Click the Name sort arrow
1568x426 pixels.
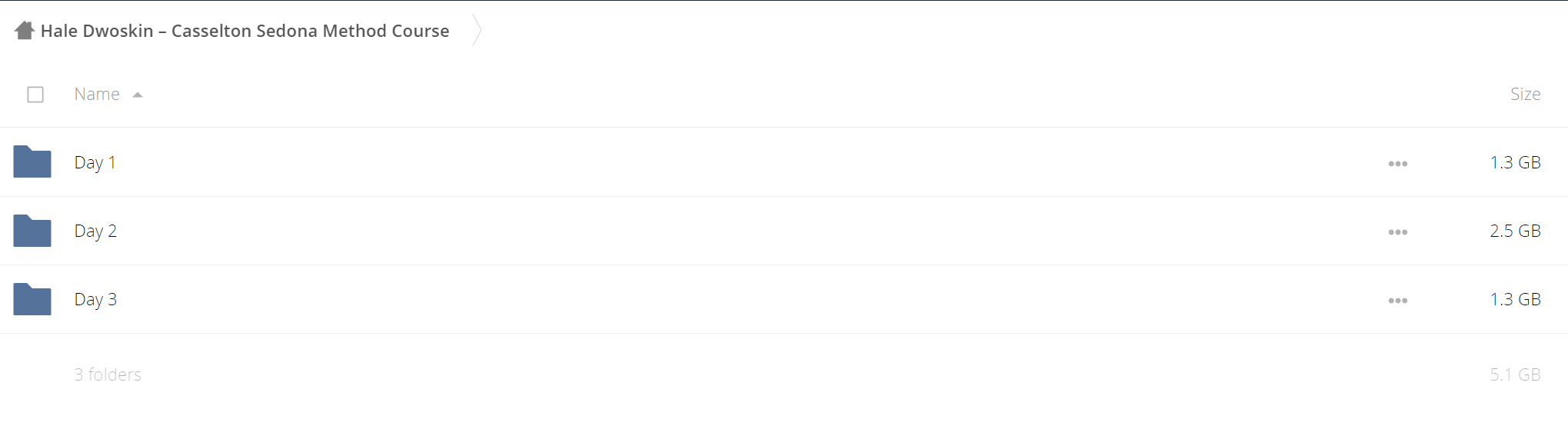[x=138, y=95]
